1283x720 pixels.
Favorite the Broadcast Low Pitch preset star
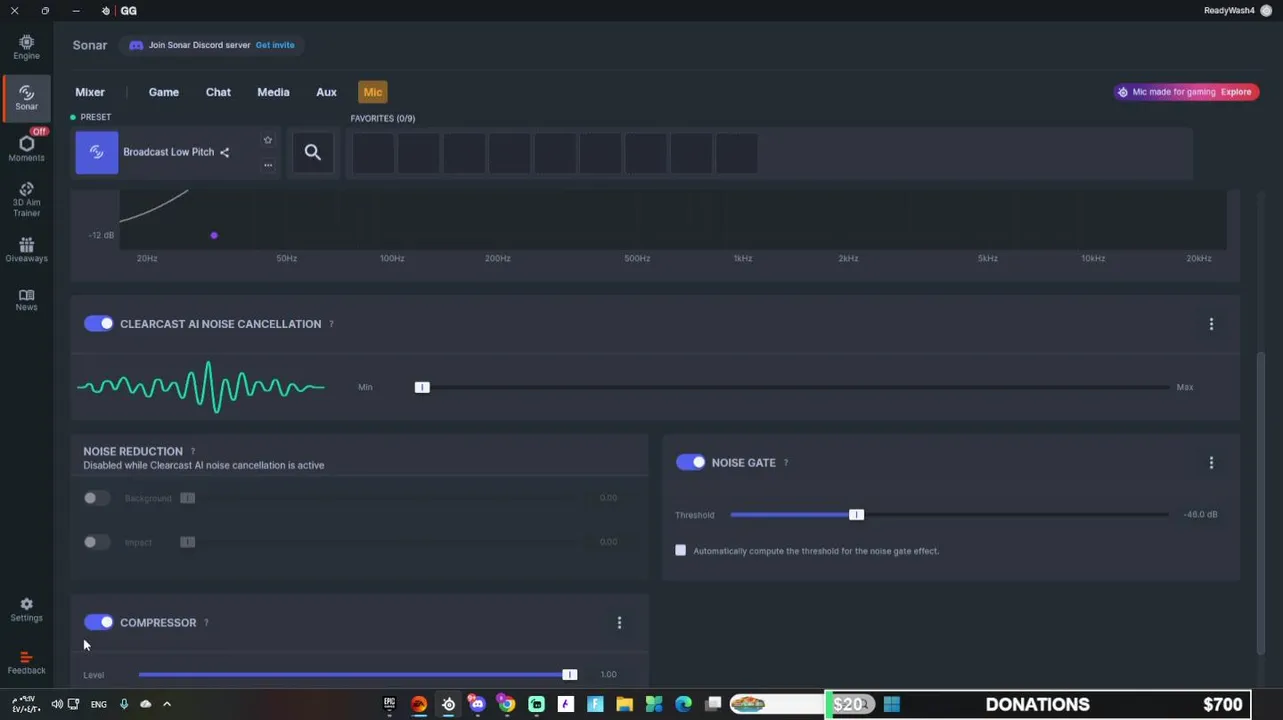[x=267, y=140]
